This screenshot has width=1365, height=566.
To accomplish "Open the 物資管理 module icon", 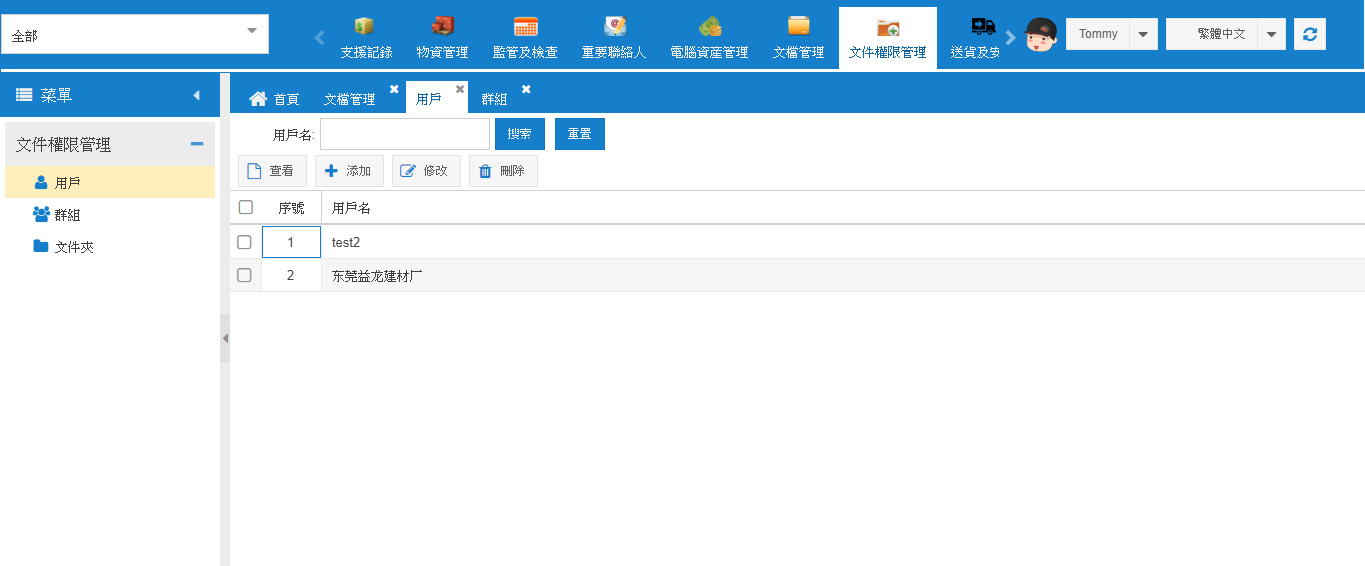I will coord(442,27).
